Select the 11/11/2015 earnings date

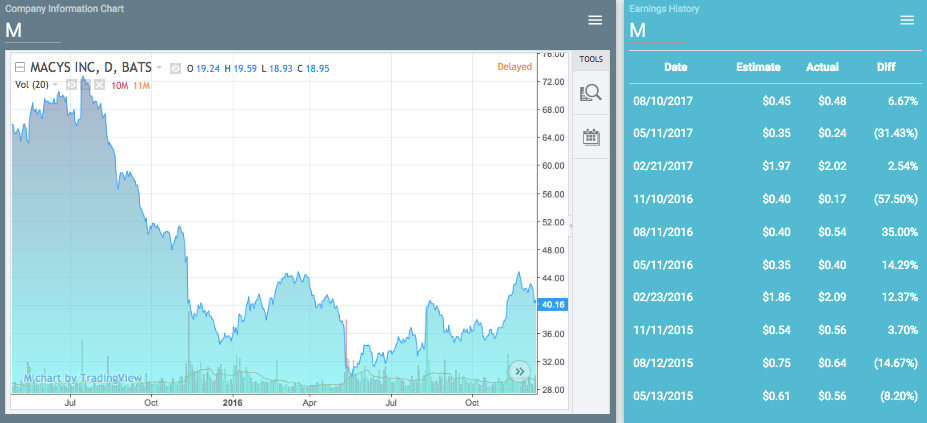click(663, 330)
